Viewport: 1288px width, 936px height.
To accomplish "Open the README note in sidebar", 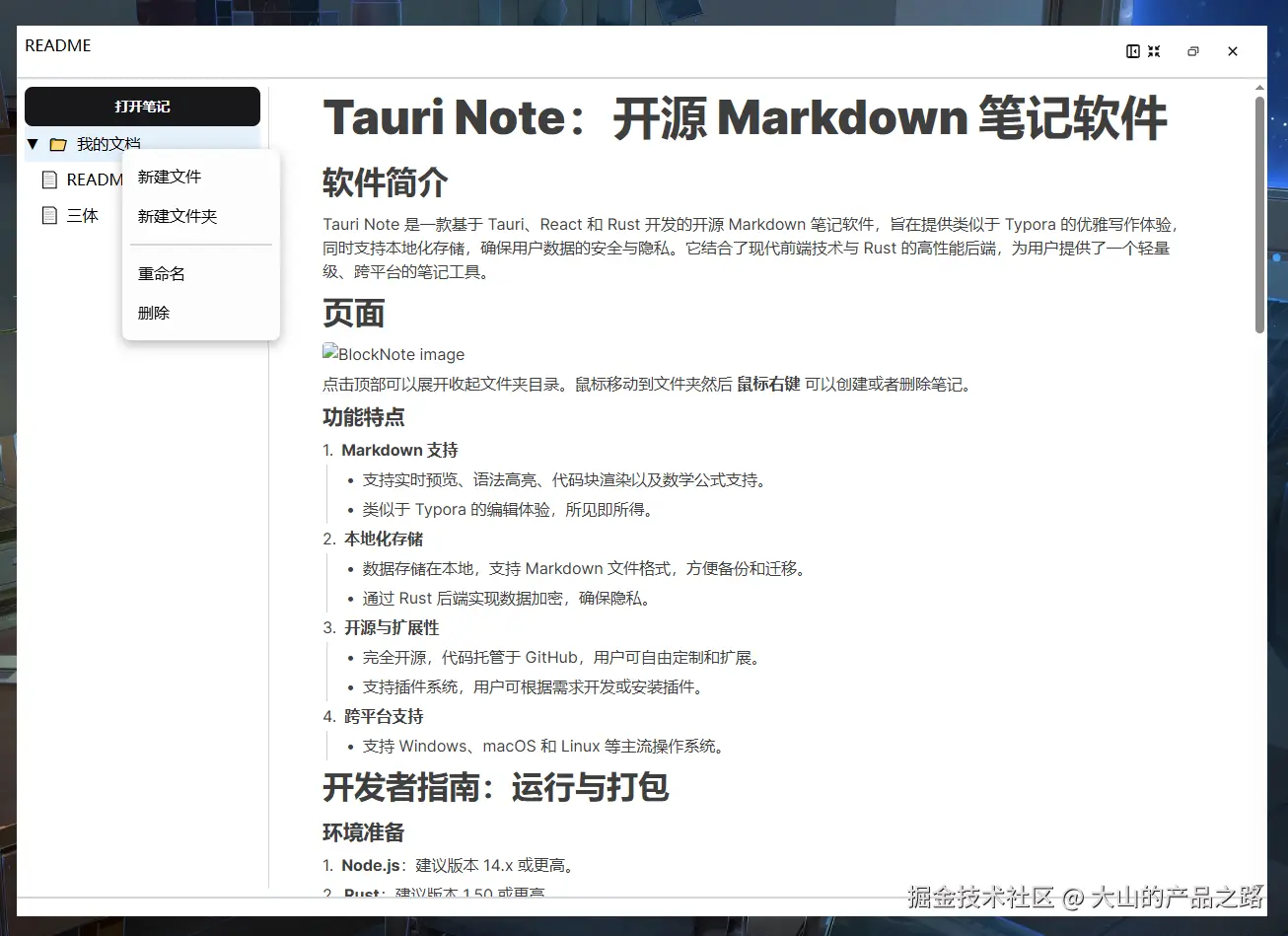I will 95,180.
